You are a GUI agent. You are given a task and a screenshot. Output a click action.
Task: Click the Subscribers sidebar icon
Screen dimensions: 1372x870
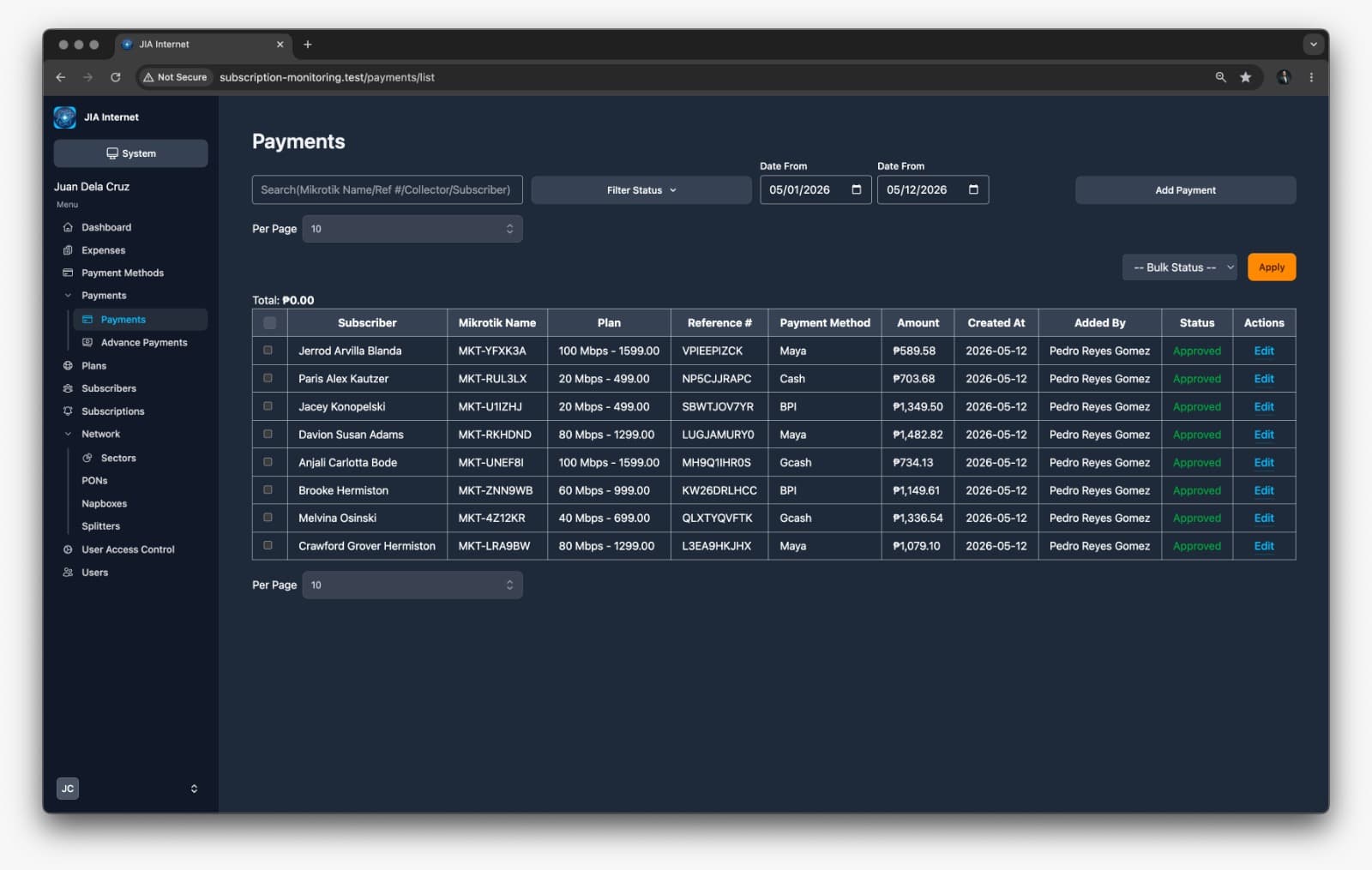(x=68, y=388)
